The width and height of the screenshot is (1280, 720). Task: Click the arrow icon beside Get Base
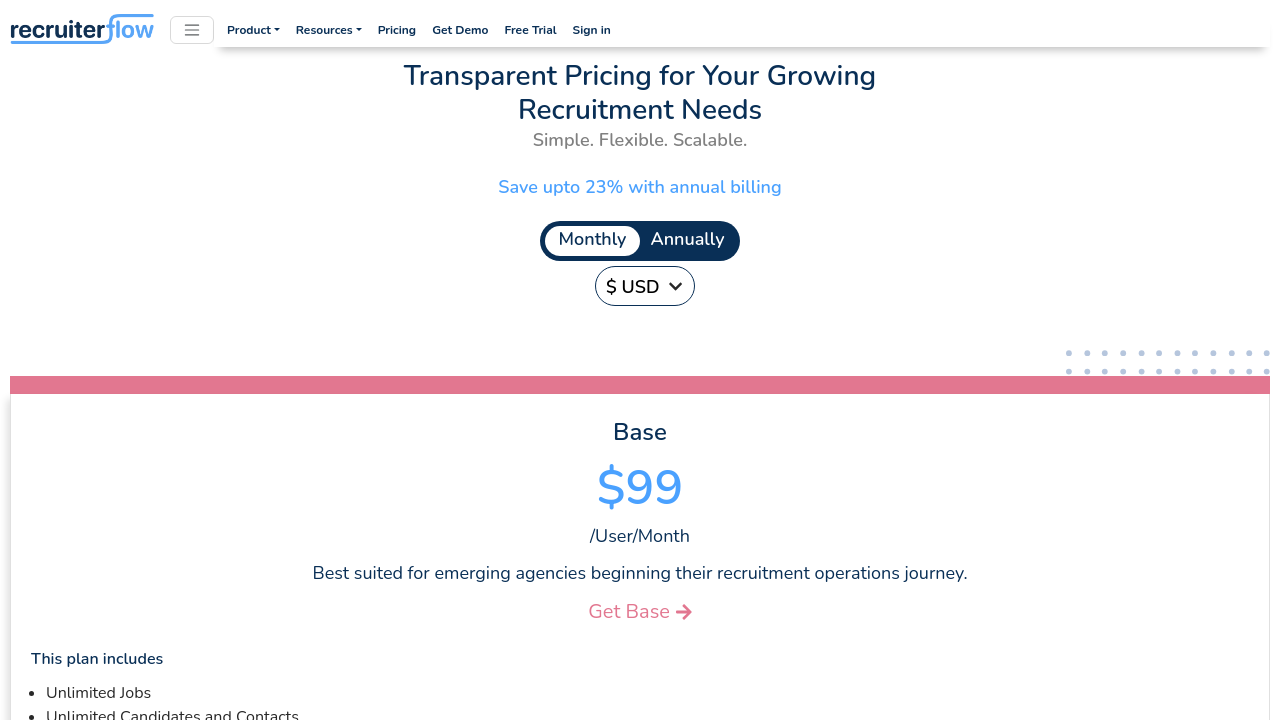[x=684, y=612]
